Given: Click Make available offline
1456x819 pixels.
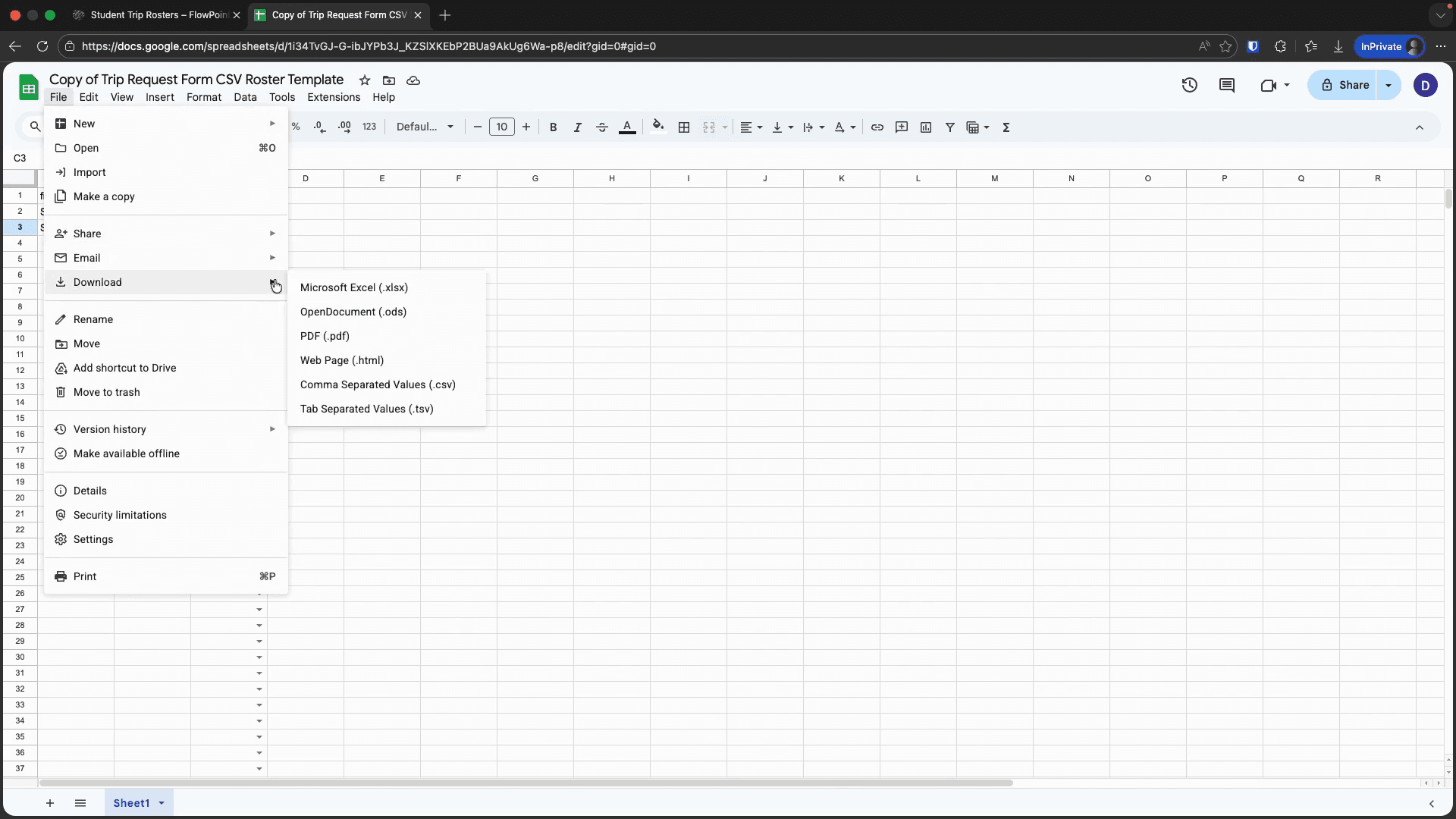Looking at the screenshot, I should (166, 453).
